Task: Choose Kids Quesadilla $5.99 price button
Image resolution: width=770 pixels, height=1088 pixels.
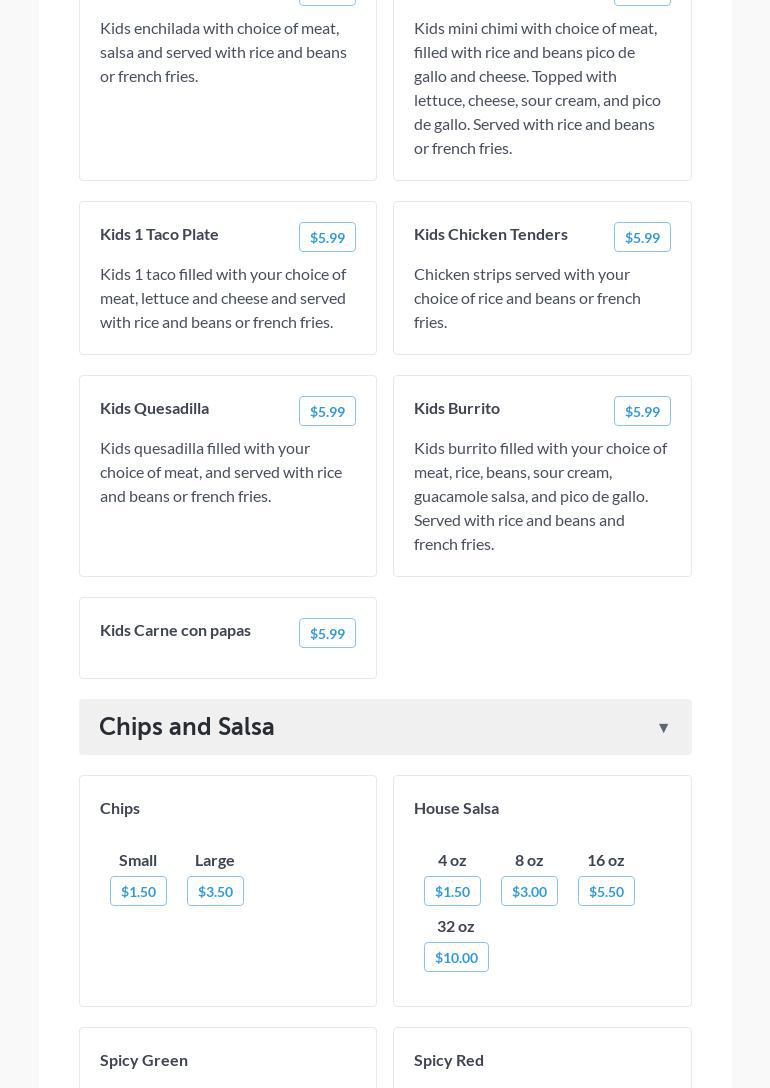Action: pyautogui.click(x=327, y=411)
